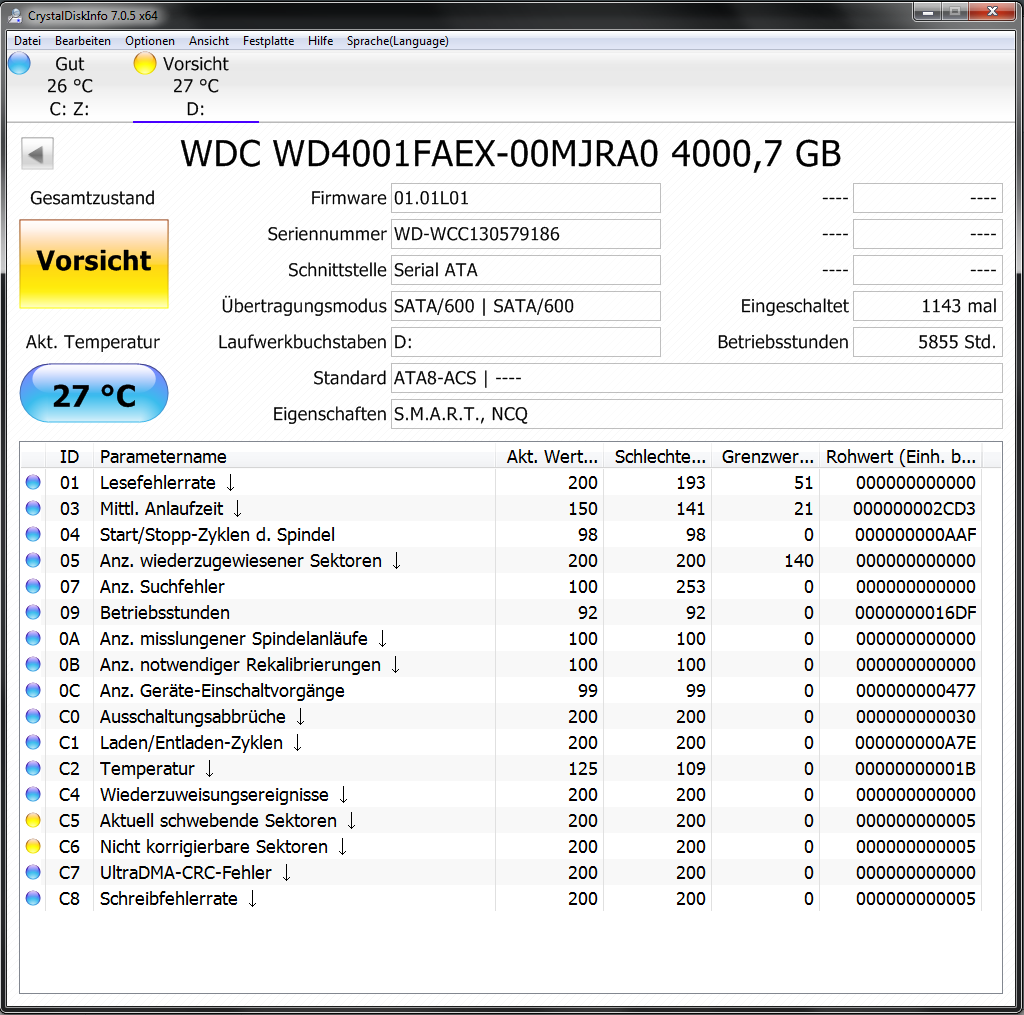This screenshot has height=1015, width=1024.
Task: Click the ID column header
Action: coord(69,456)
